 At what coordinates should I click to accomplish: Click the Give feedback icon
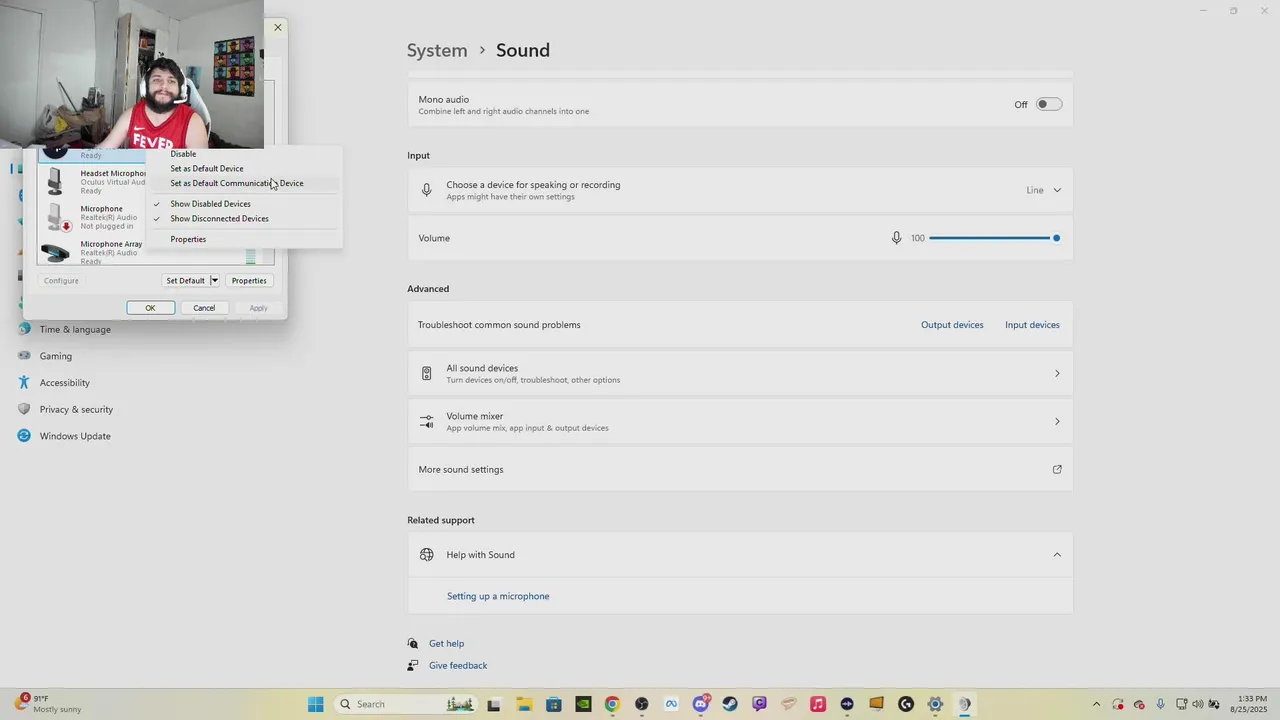[413, 665]
